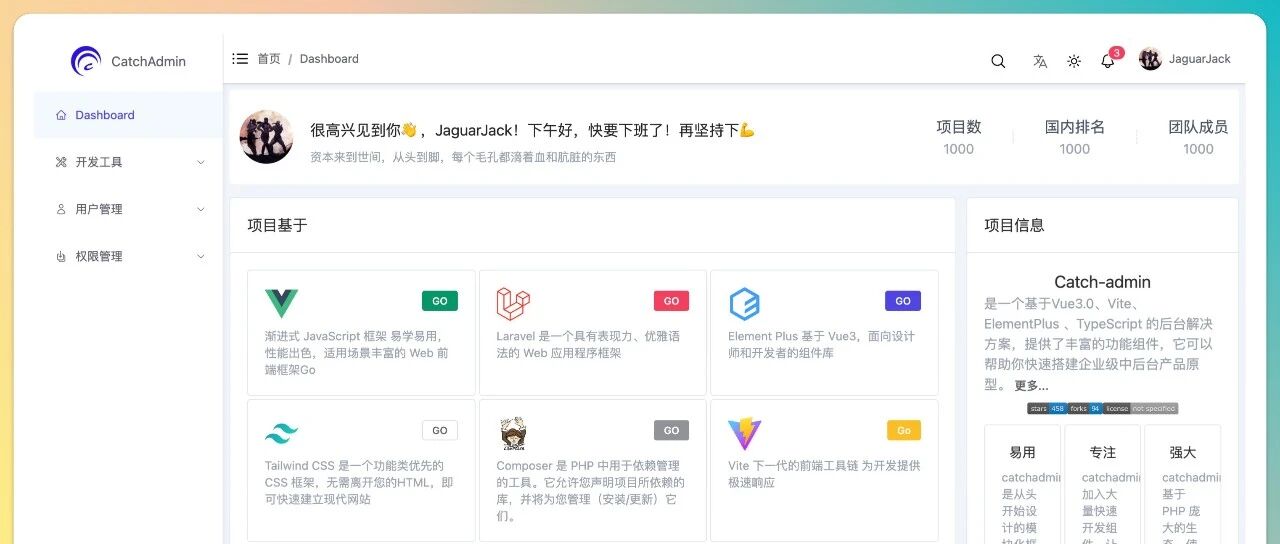Click the 开发工具 tools icon
The width and height of the screenshot is (1280, 544).
click(61, 162)
